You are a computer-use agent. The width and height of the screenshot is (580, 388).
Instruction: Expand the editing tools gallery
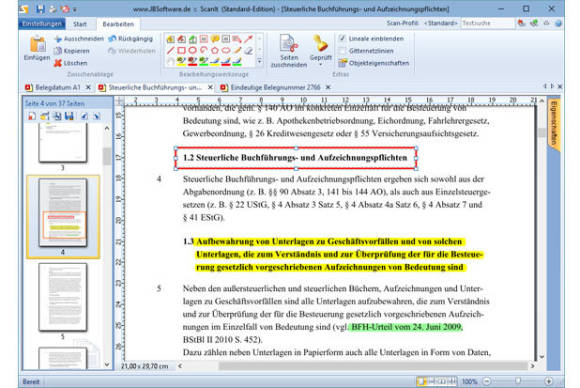tap(260, 61)
